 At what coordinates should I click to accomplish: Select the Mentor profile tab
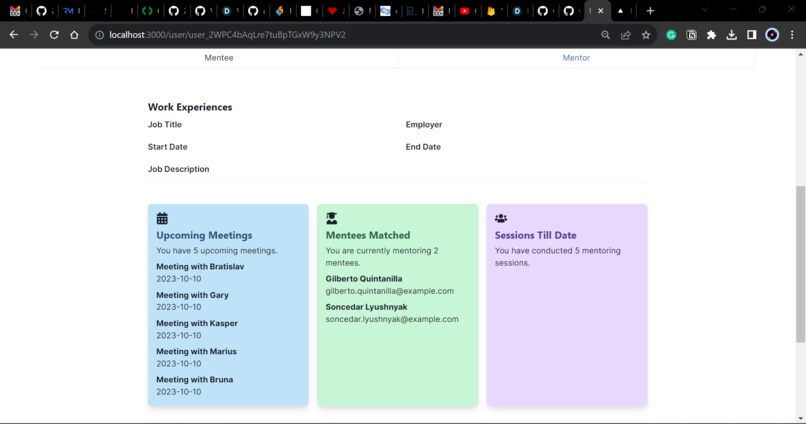click(576, 58)
